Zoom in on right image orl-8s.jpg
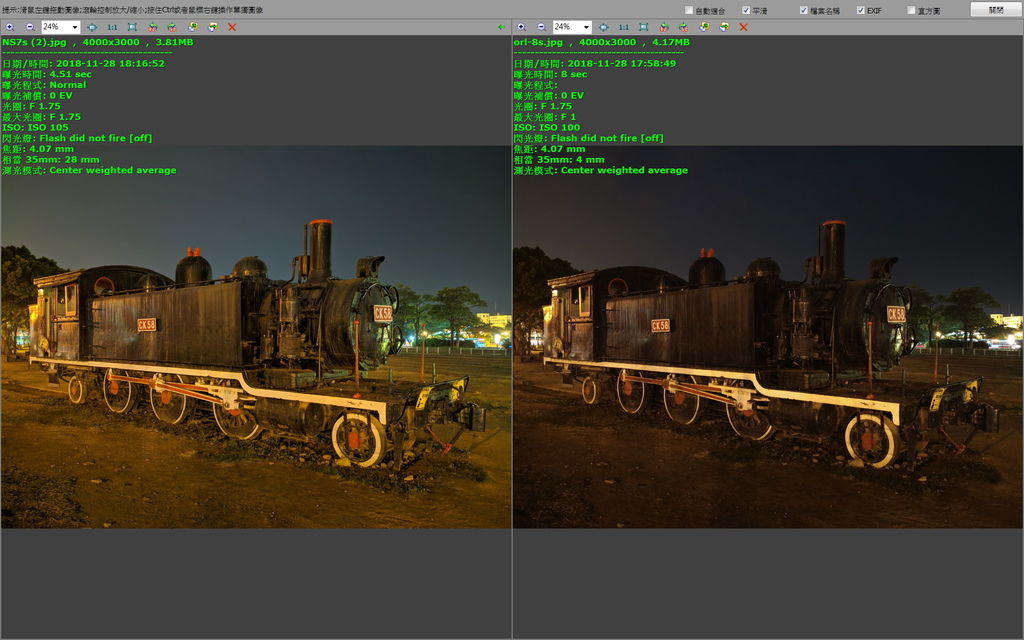The width and height of the screenshot is (1024, 640). pyautogui.click(x=521, y=27)
